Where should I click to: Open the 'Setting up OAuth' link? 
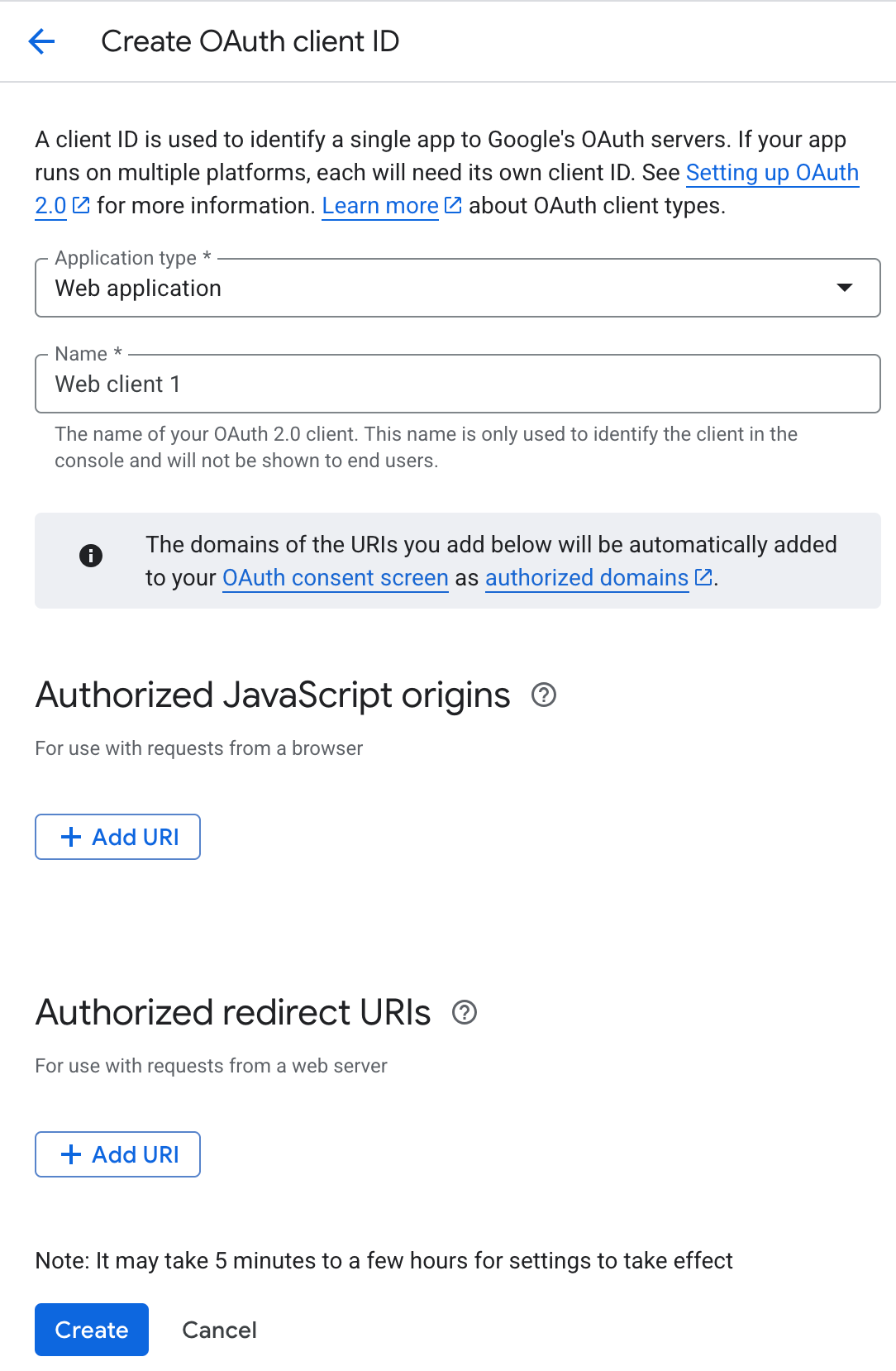click(771, 173)
